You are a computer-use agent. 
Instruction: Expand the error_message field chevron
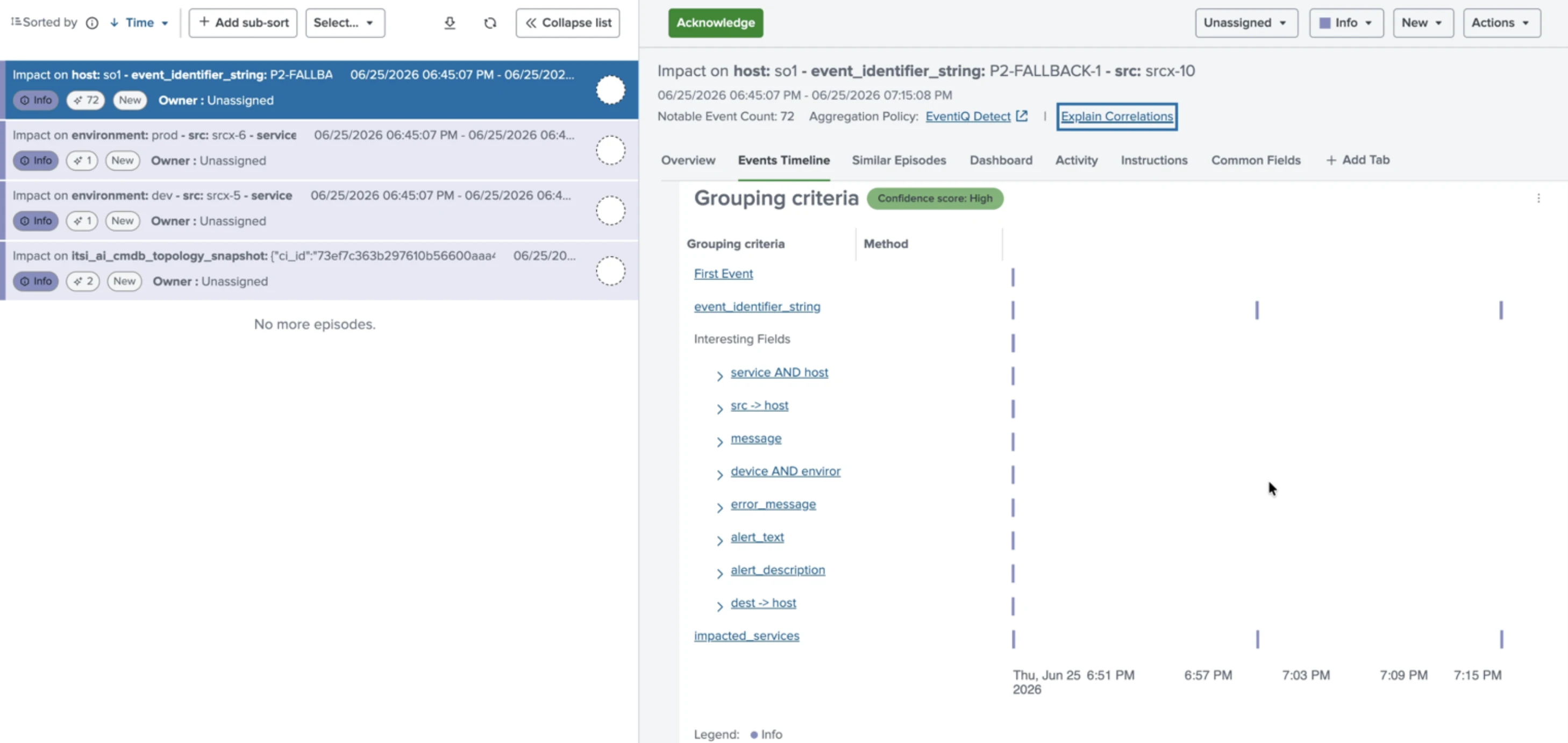pyautogui.click(x=719, y=508)
